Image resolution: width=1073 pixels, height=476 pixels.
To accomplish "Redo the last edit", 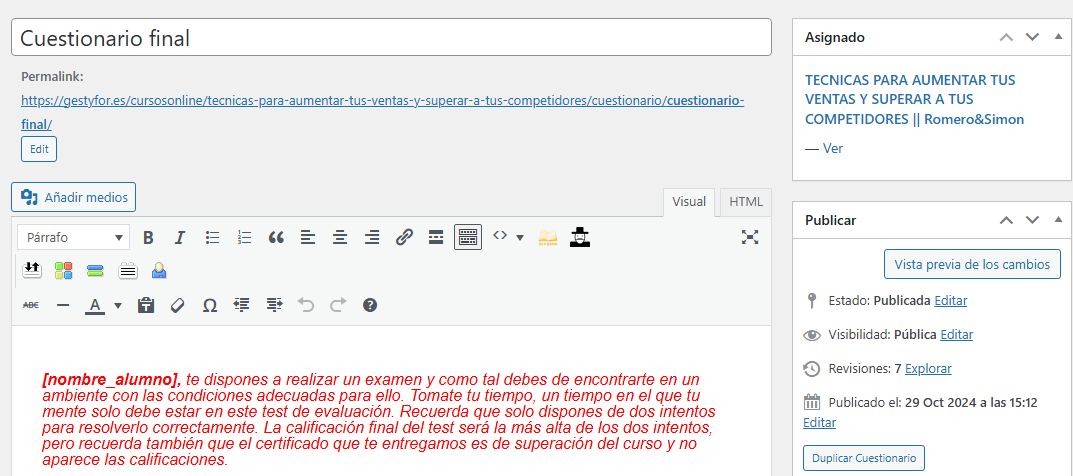I will tap(338, 305).
